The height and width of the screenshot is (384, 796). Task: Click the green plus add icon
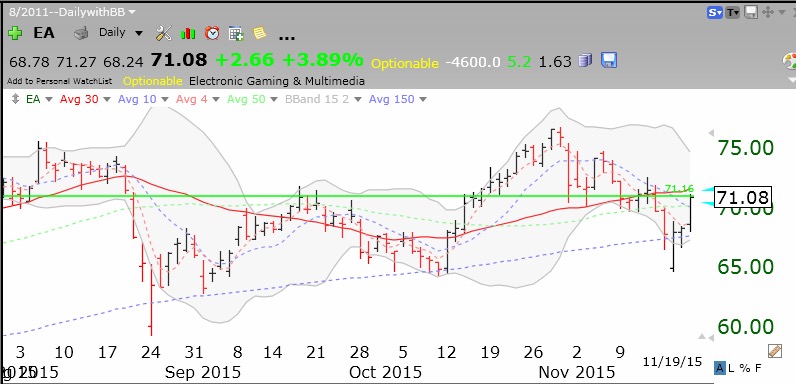pyautogui.click(x=15, y=34)
